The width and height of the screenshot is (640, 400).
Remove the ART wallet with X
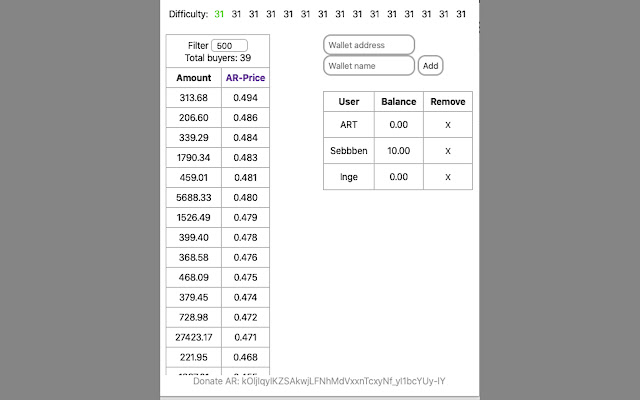[448, 125]
